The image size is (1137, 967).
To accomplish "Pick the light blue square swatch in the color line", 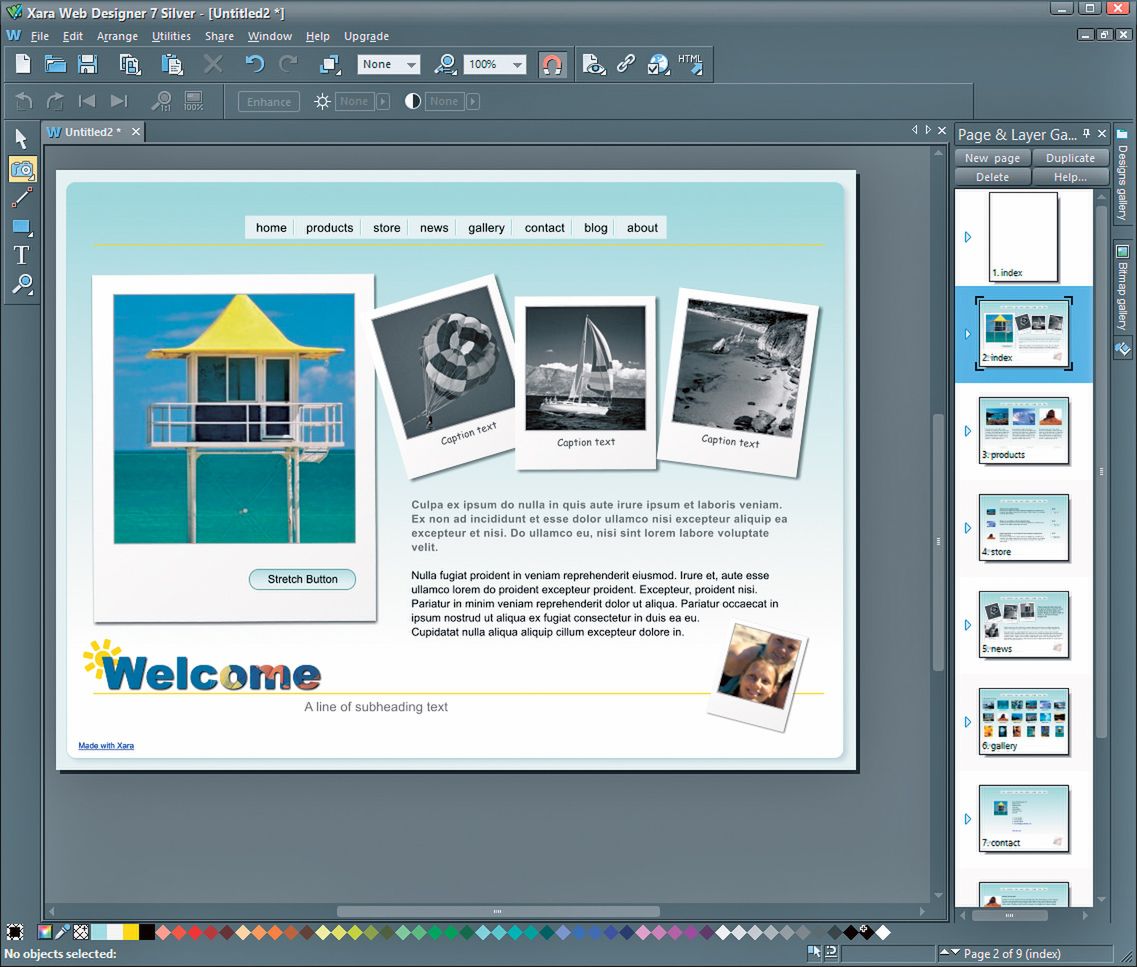I will pyautogui.click(x=99, y=932).
